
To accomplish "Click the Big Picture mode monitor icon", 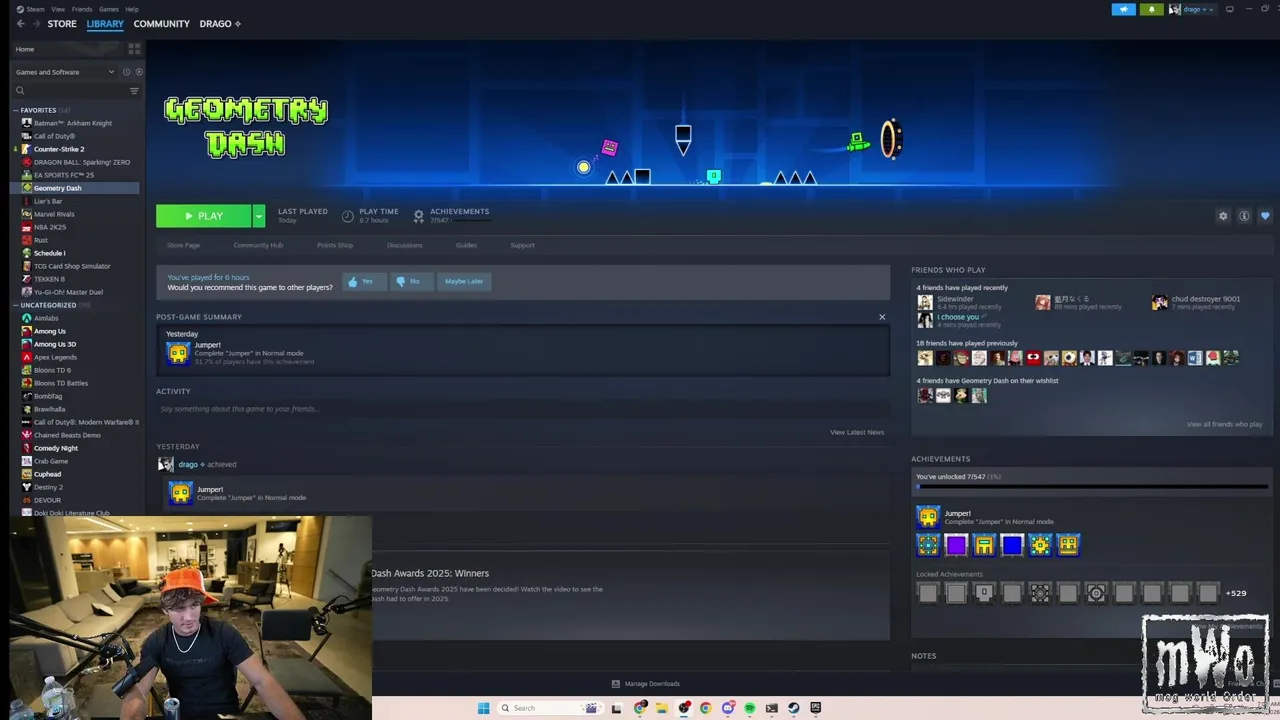I will point(1230,9).
